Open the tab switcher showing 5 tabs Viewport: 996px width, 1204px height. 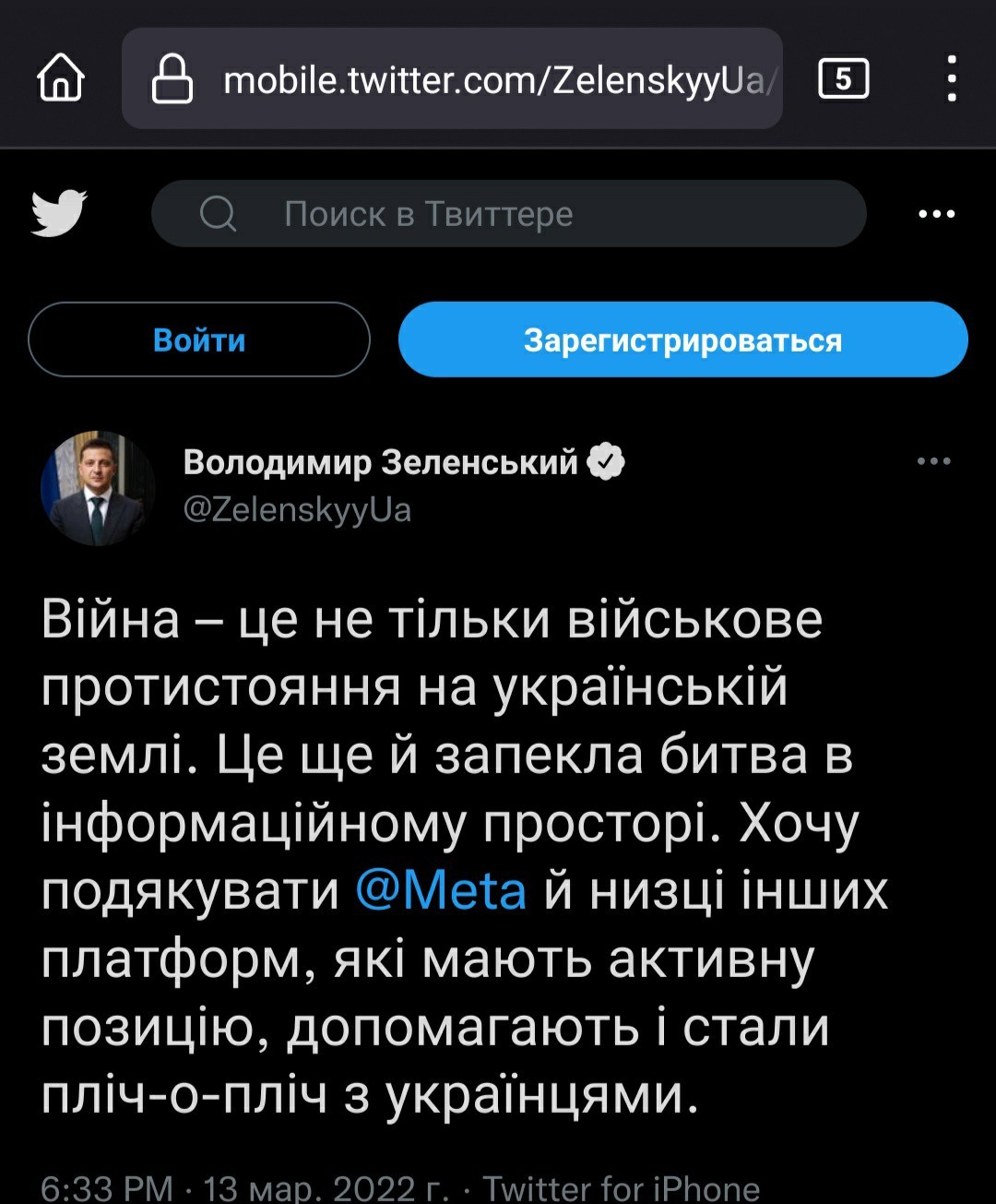pyautogui.click(x=844, y=78)
